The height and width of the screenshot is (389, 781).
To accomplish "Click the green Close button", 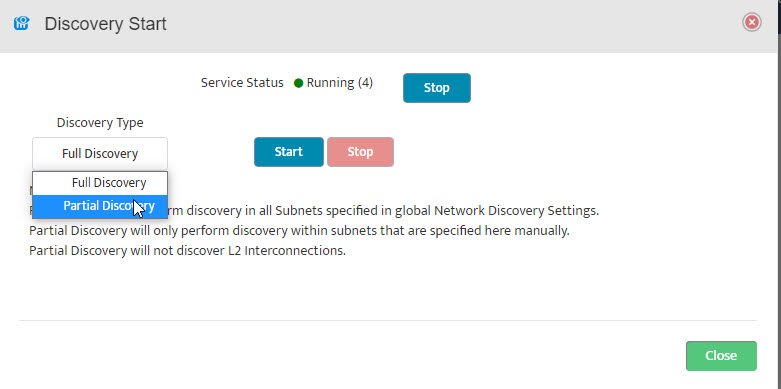I will coord(721,356).
